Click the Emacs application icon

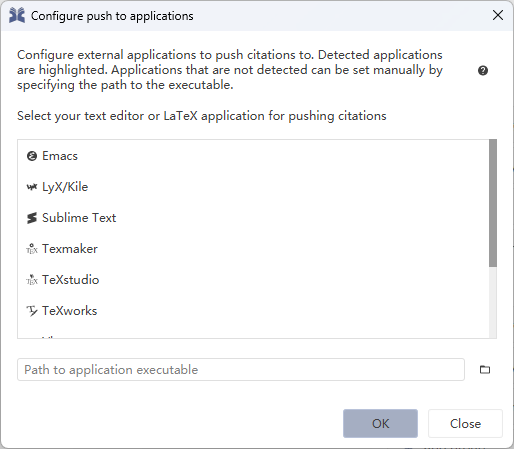[x=32, y=156]
